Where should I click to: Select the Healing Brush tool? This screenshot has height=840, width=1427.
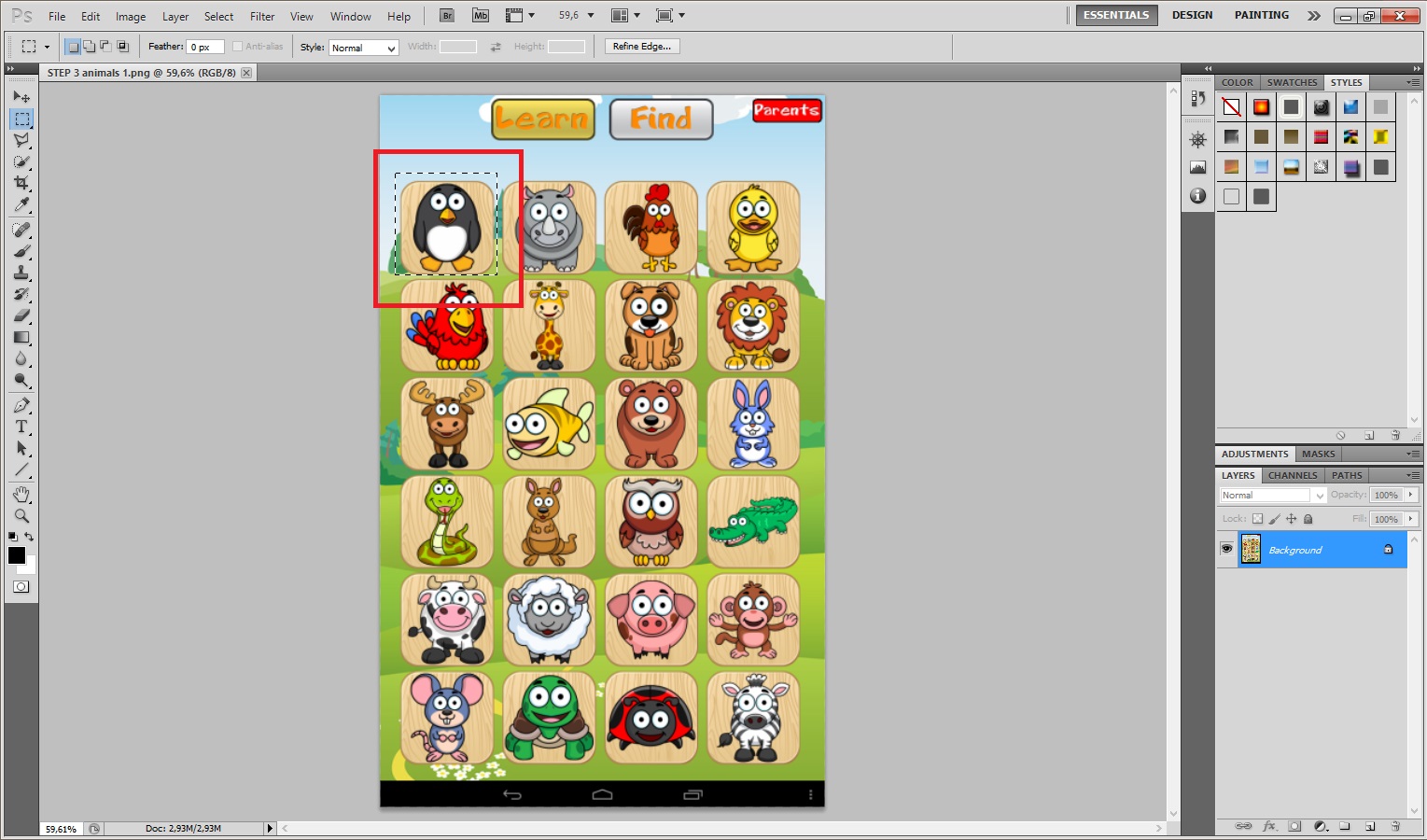[21, 230]
